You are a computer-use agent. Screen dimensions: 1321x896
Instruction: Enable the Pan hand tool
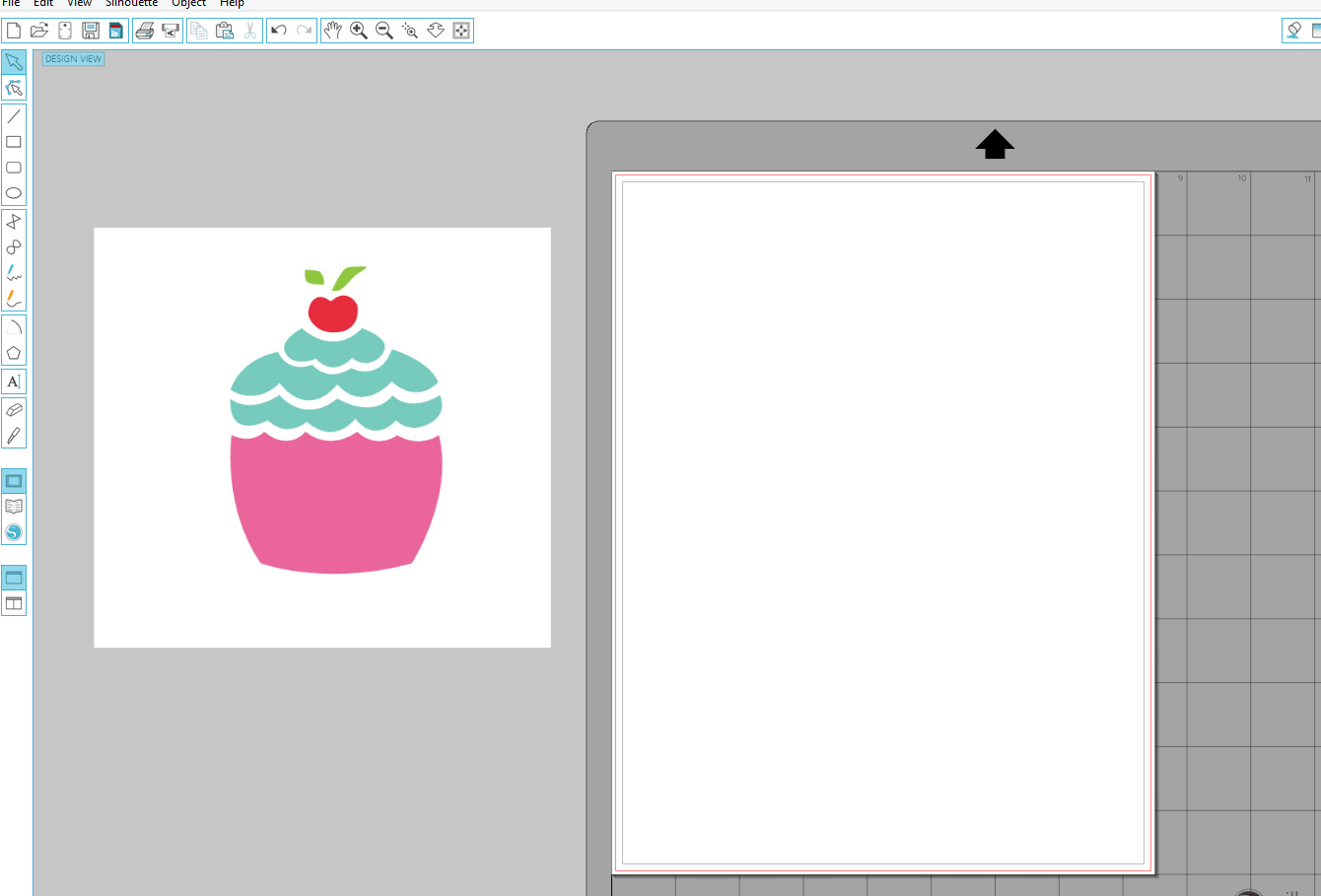[333, 31]
